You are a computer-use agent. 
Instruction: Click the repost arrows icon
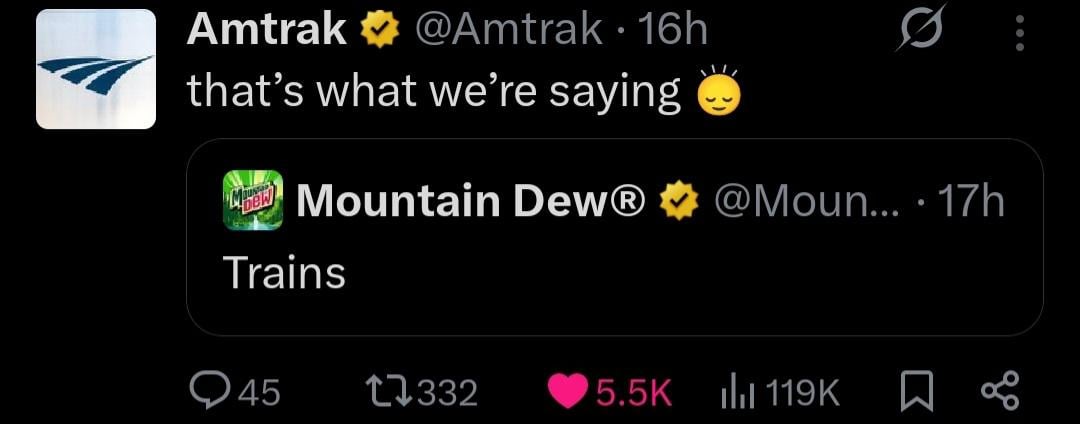386,392
